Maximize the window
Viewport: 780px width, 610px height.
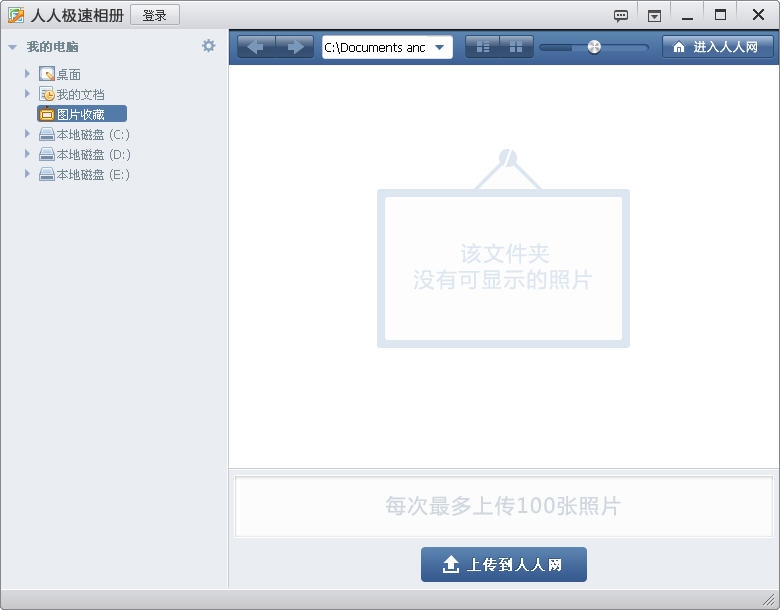pos(720,15)
